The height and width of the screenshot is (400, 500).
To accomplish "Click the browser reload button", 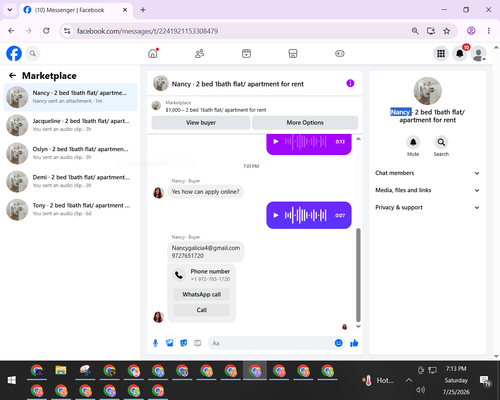I will (x=46, y=31).
